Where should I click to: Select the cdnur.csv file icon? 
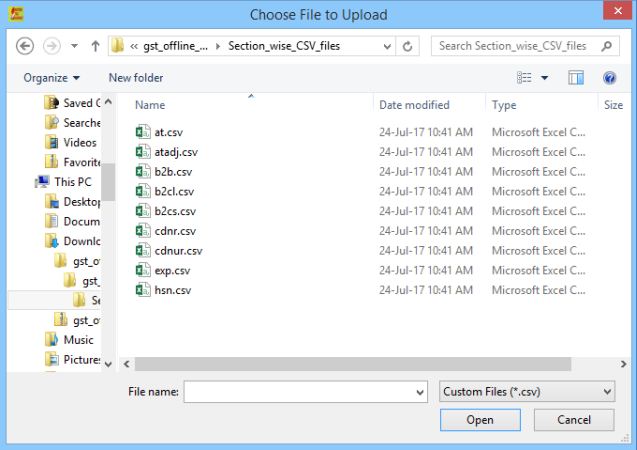tap(143, 250)
